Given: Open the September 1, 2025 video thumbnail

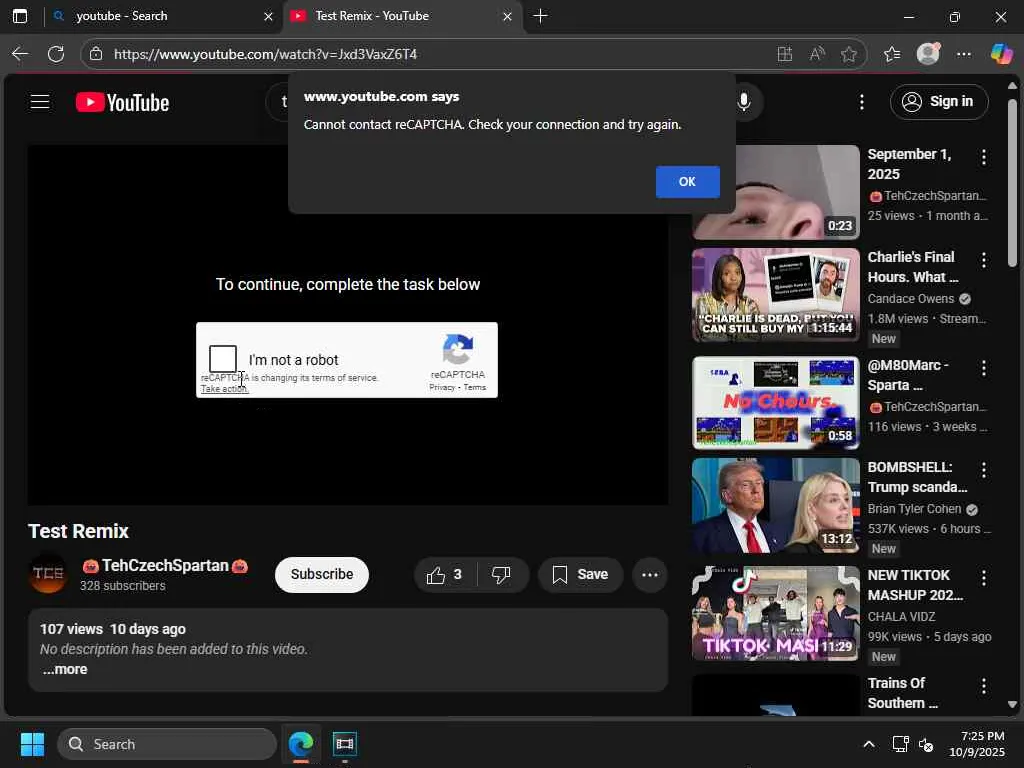Looking at the screenshot, I should [776, 192].
